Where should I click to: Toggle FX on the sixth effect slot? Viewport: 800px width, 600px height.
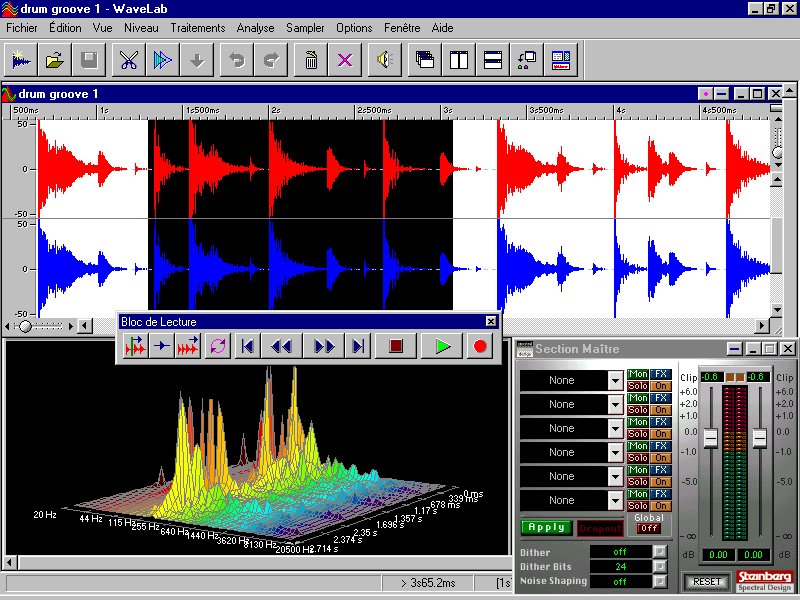[x=661, y=494]
